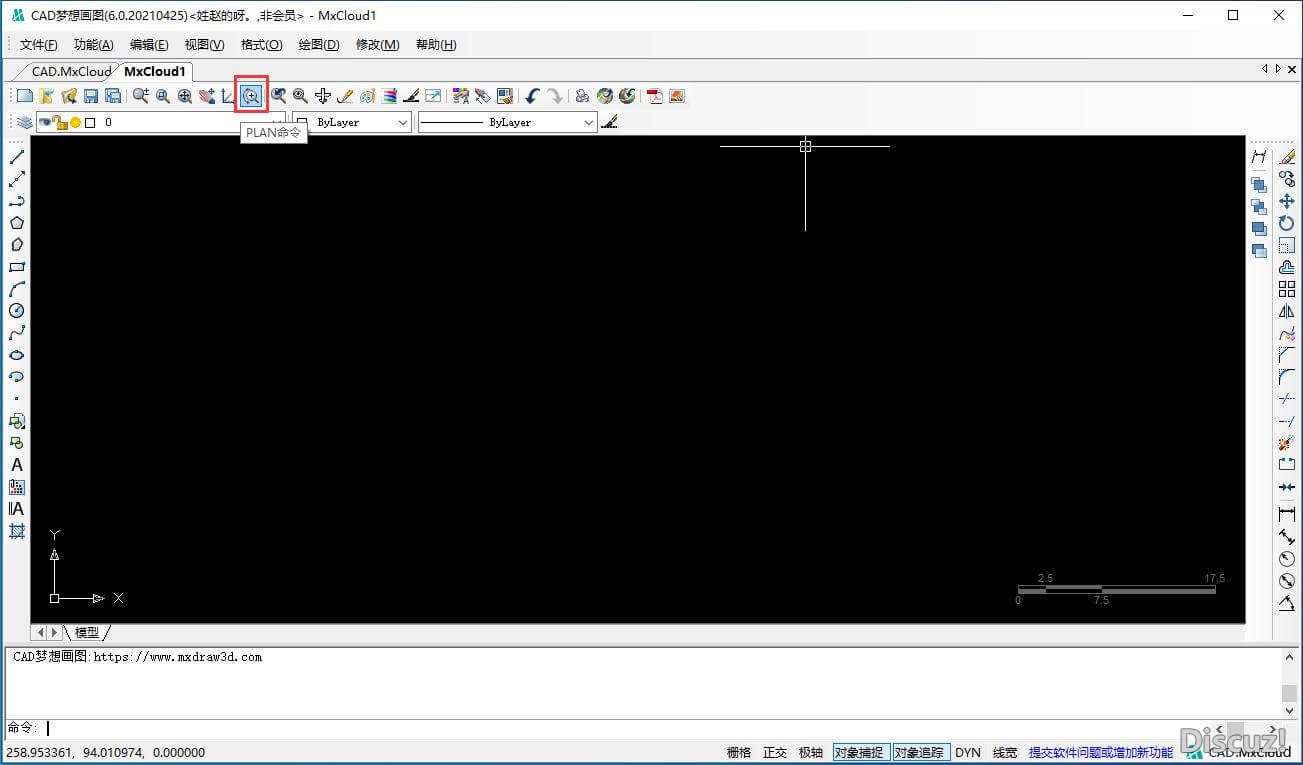
Task: Click the PDF export icon
Action: 655,96
